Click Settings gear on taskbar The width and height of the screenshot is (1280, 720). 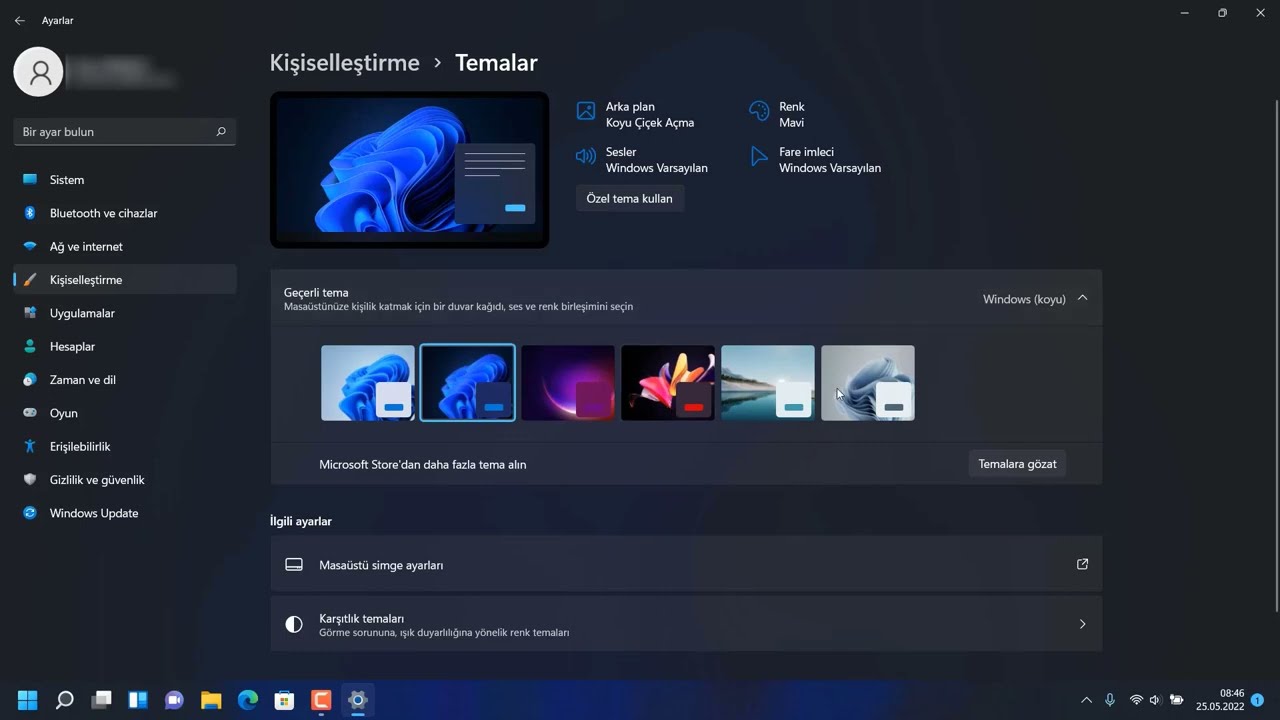click(x=357, y=700)
